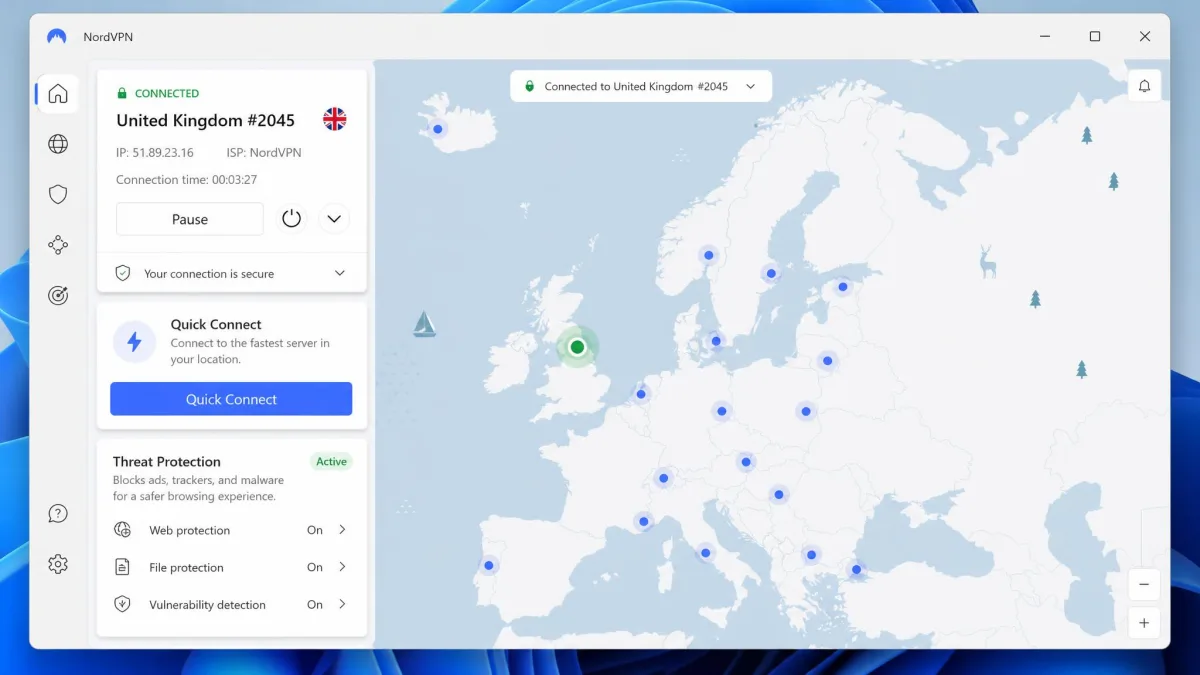
Task: Minimize the NordVPN window
Action: tap(1045, 37)
